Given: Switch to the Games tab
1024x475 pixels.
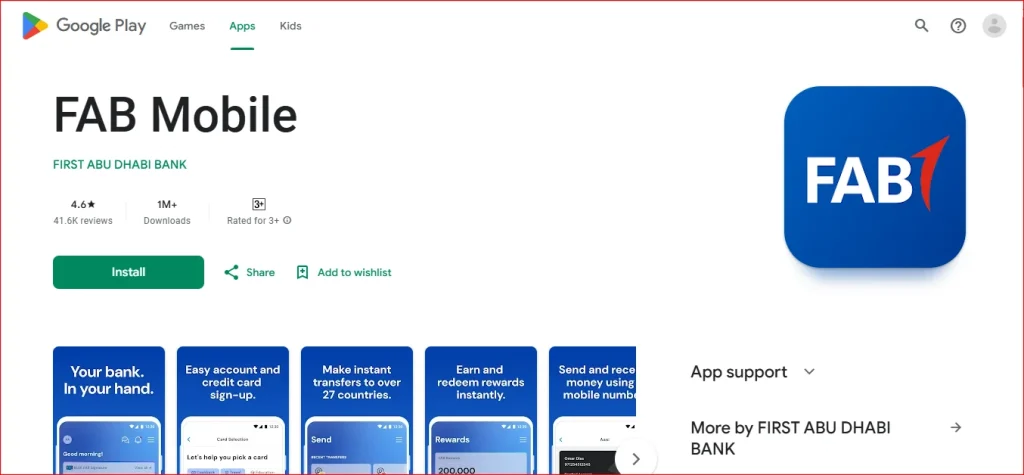Looking at the screenshot, I should point(187,26).
